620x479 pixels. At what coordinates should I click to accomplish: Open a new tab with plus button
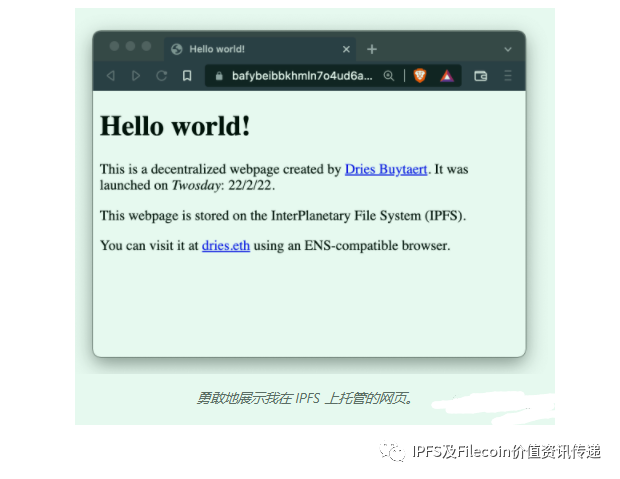point(372,49)
